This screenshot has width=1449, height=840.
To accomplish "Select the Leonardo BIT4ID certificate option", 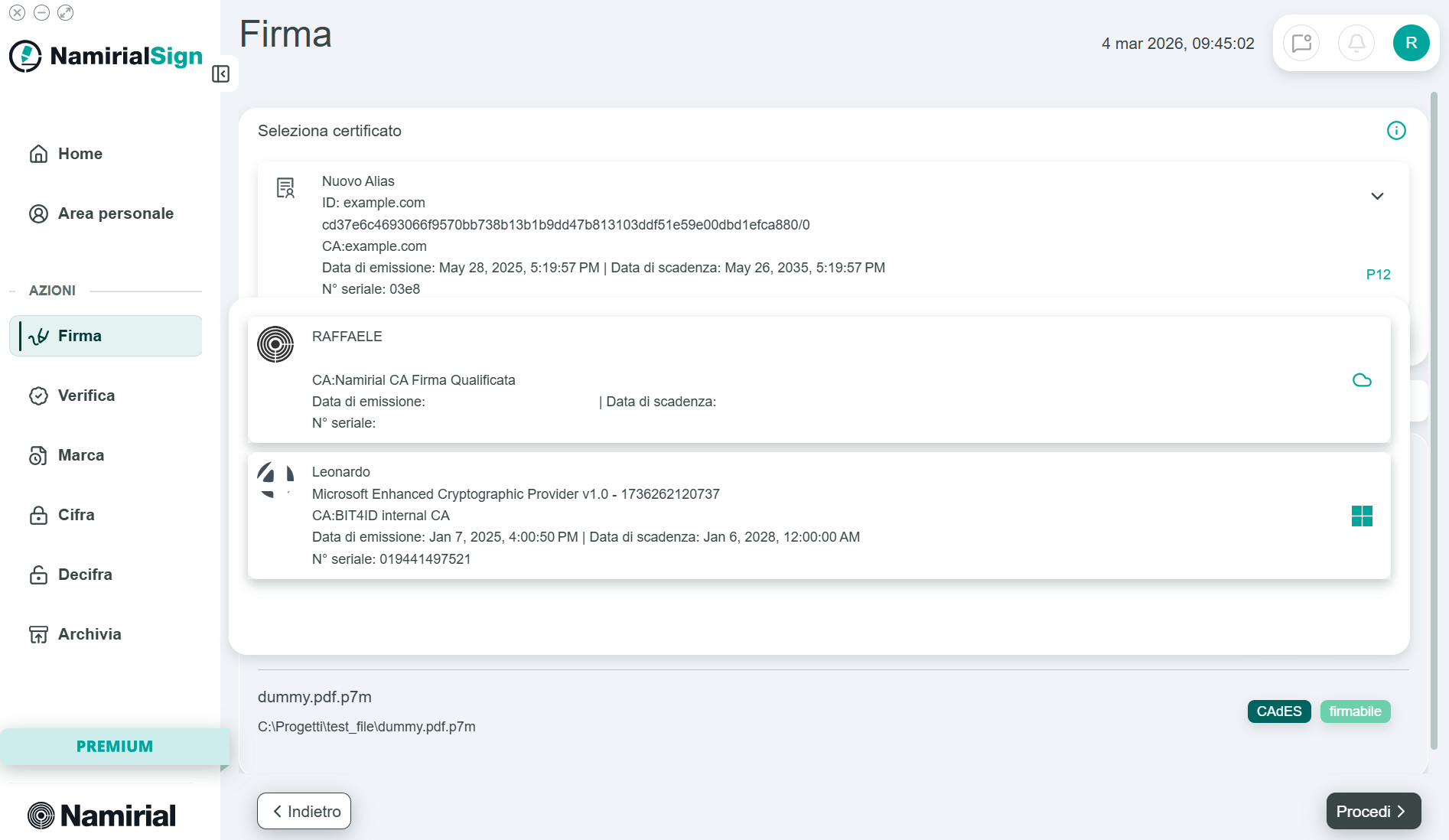I will click(x=819, y=516).
